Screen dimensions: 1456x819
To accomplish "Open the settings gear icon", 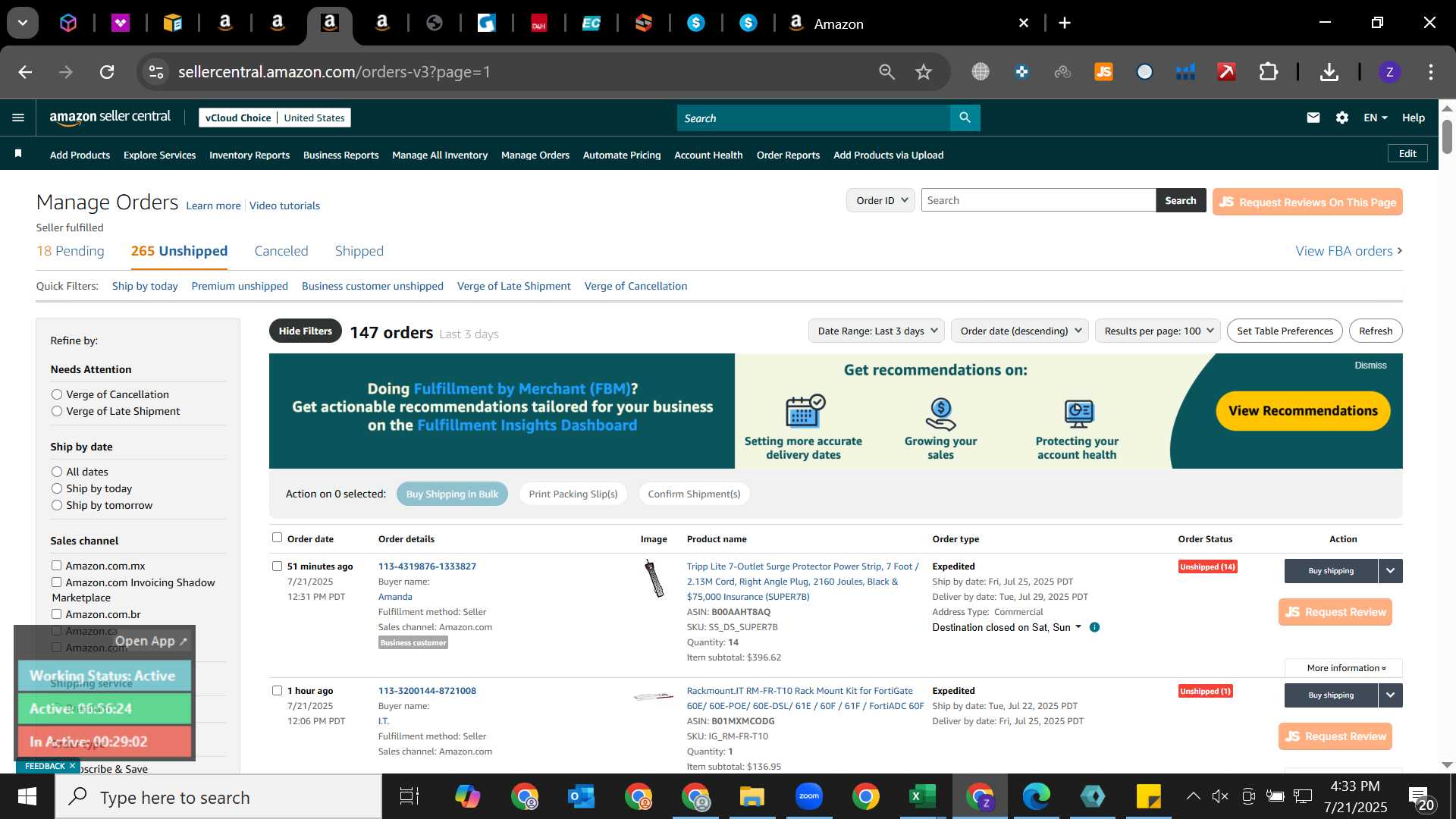I will (x=1342, y=118).
